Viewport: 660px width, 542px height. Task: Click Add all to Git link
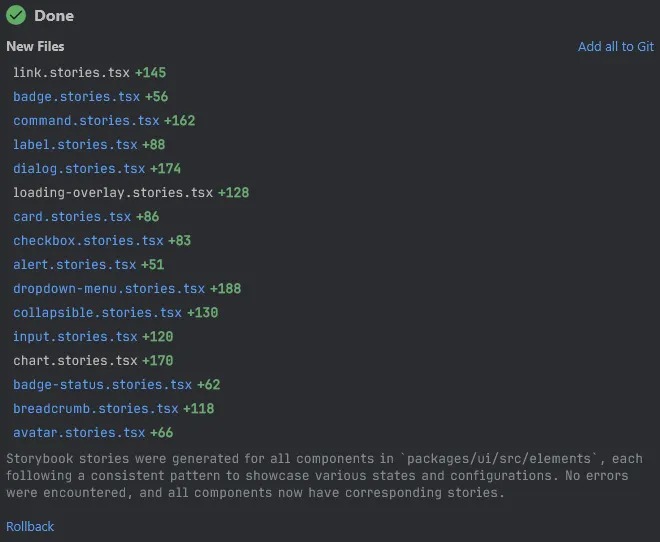coord(615,47)
